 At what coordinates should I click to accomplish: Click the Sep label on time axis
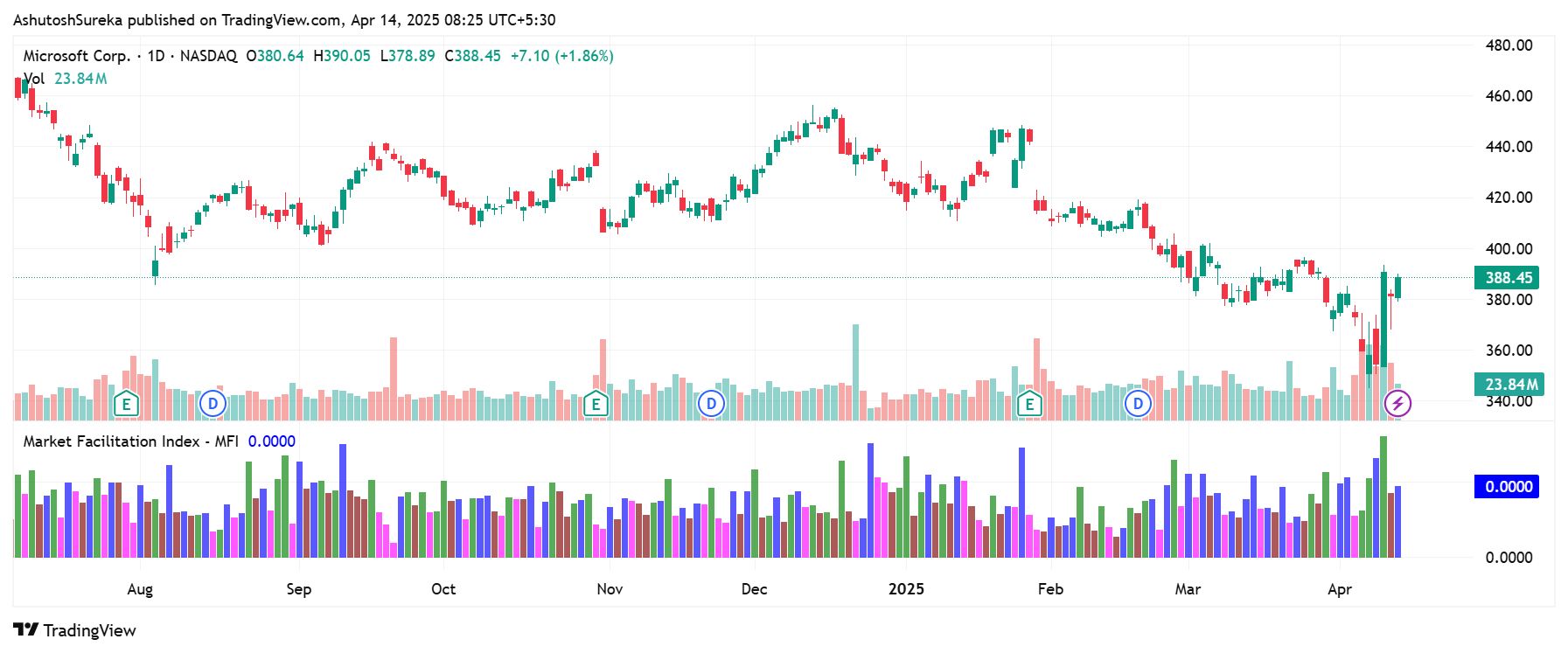(x=299, y=589)
